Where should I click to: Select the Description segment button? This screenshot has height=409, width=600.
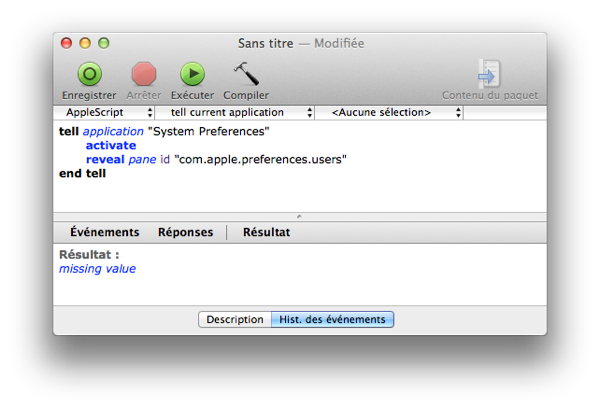234,320
